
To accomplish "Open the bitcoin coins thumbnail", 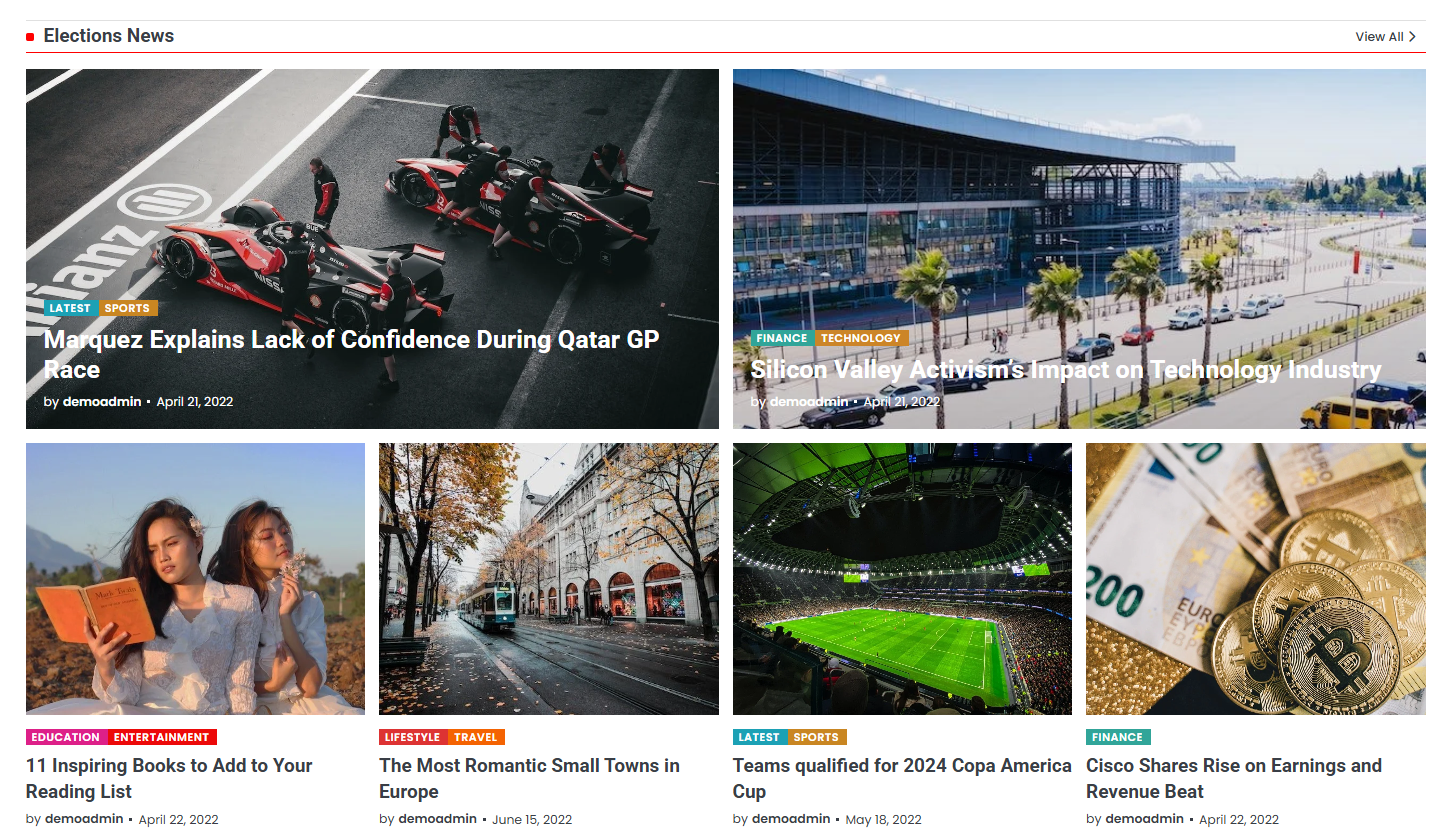I will [1256, 579].
